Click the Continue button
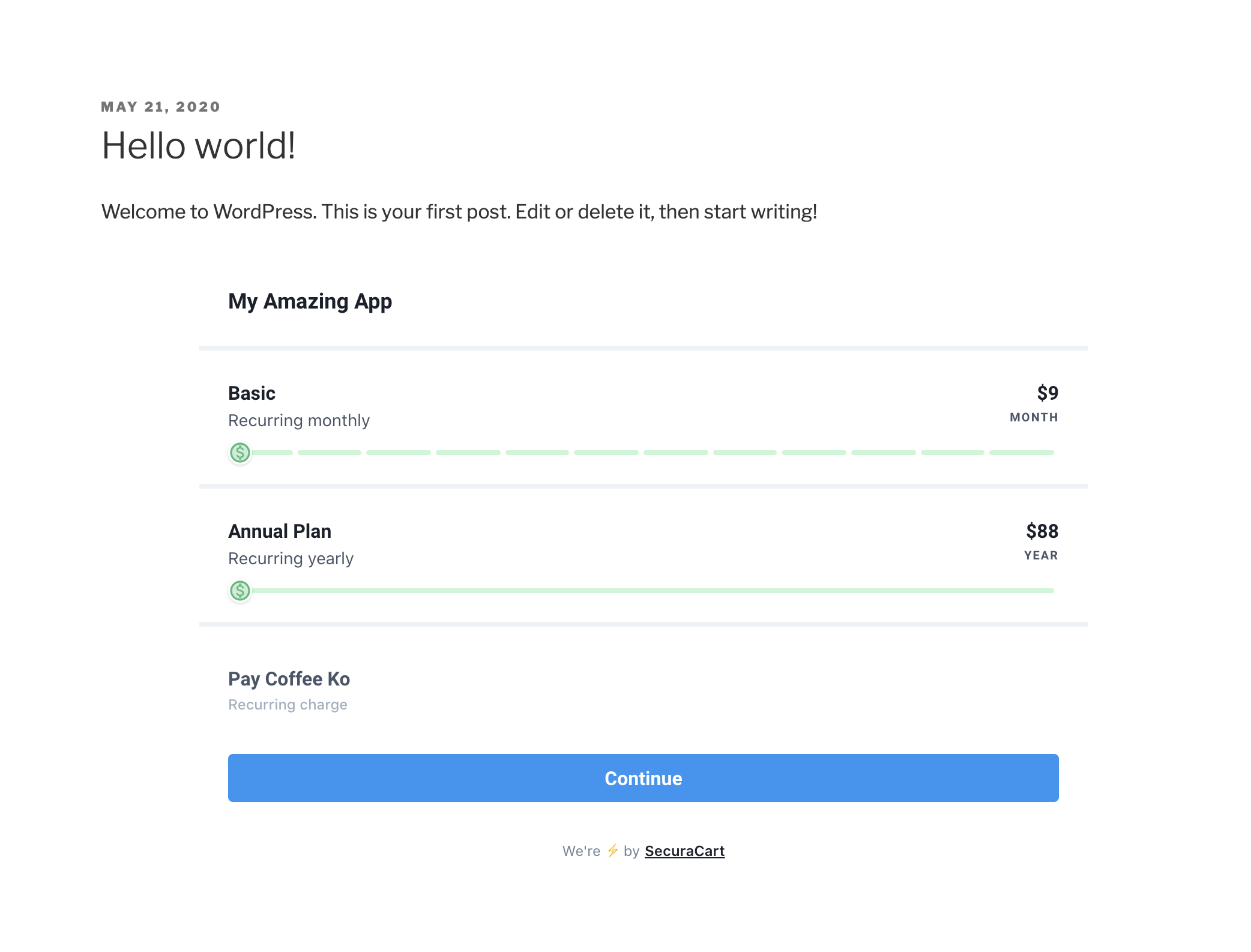 643,778
